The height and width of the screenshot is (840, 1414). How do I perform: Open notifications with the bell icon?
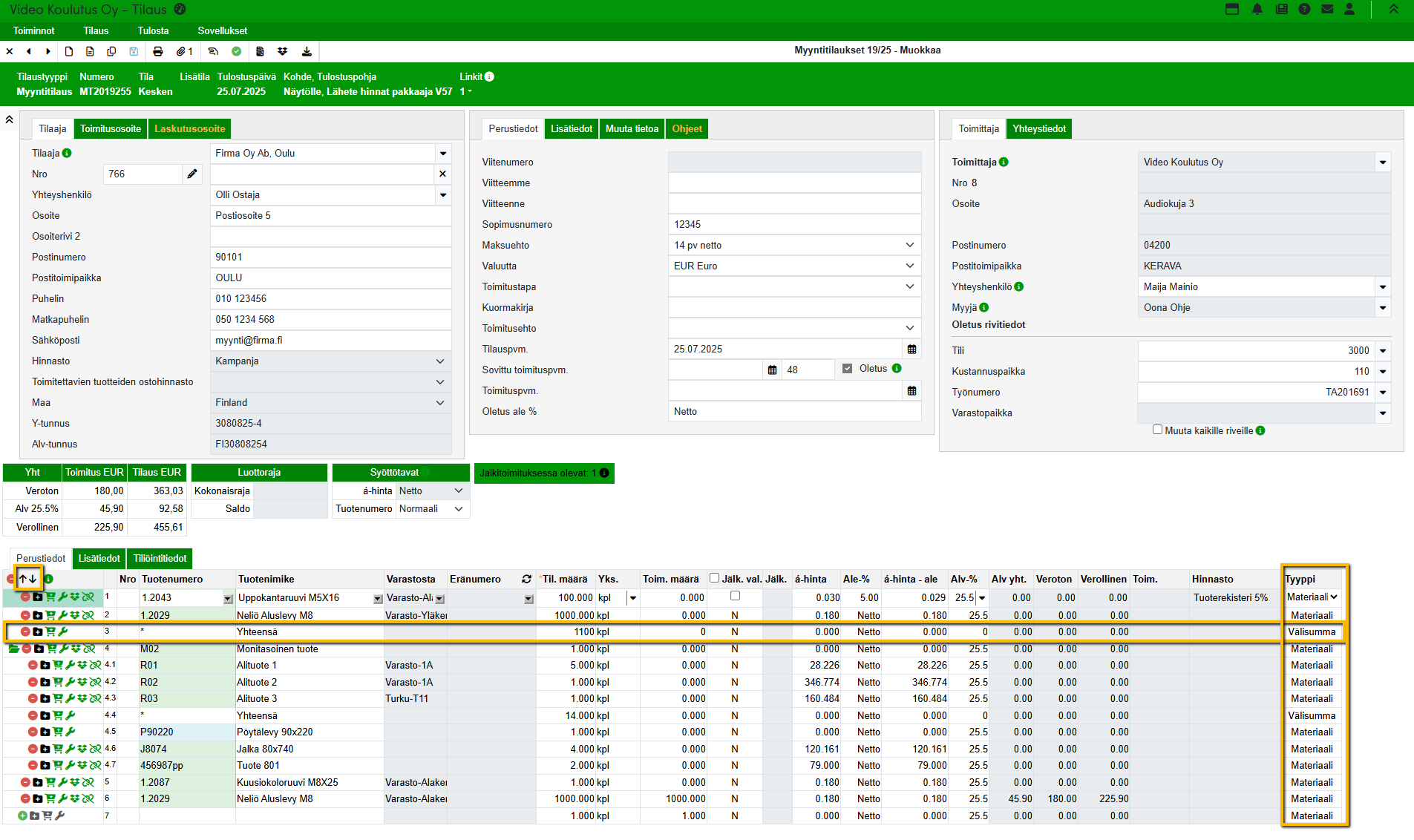[x=1257, y=10]
